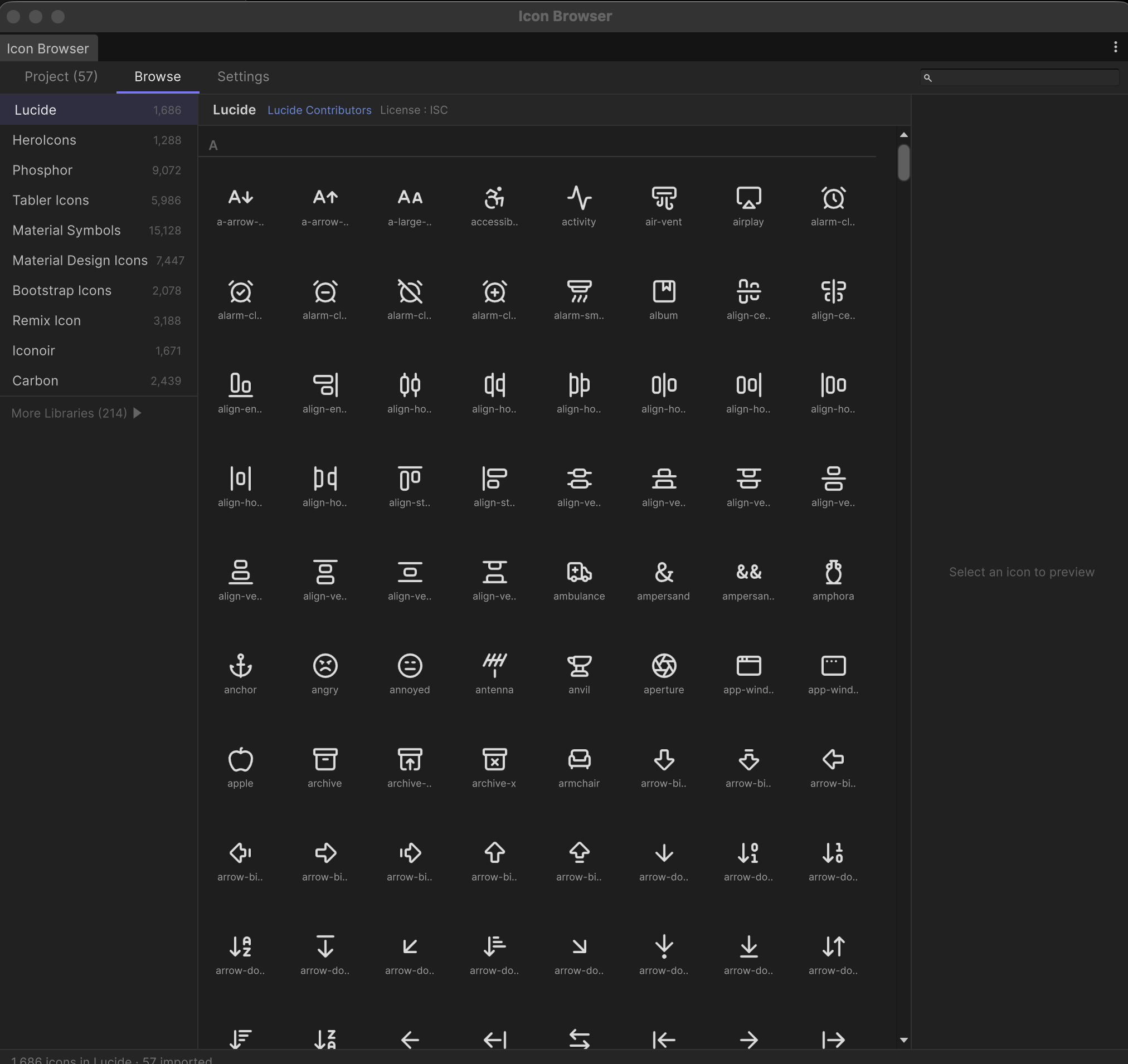
Task: Select the anchor icon
Action: tap(240, 666)
